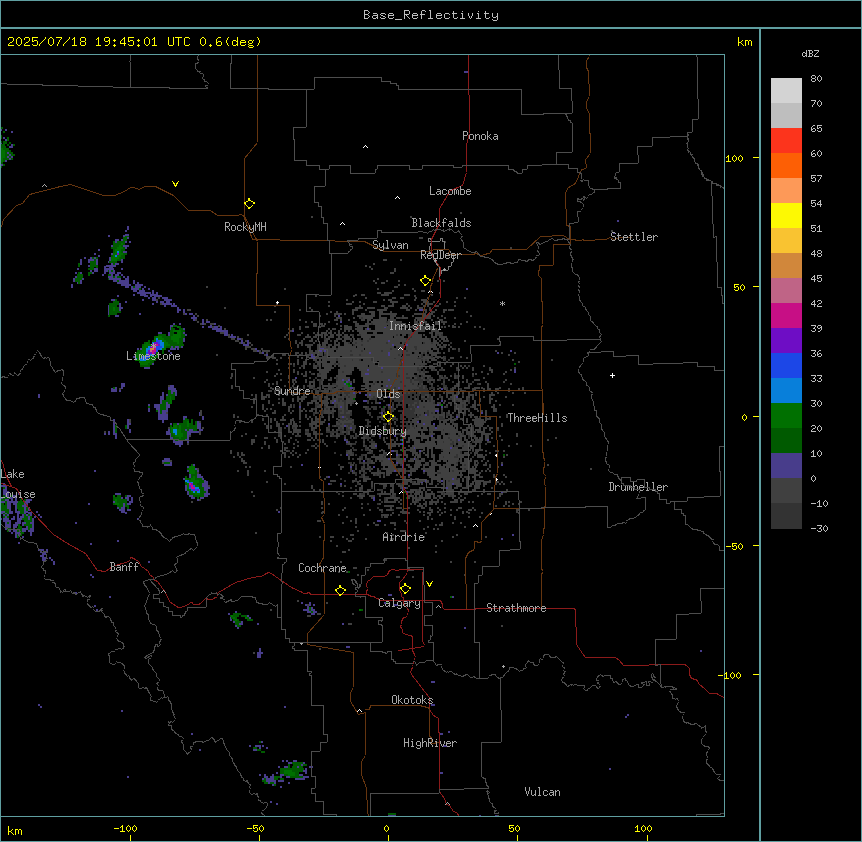Click the Lacombe city label
862x842 pixels.
coord(450,191)
